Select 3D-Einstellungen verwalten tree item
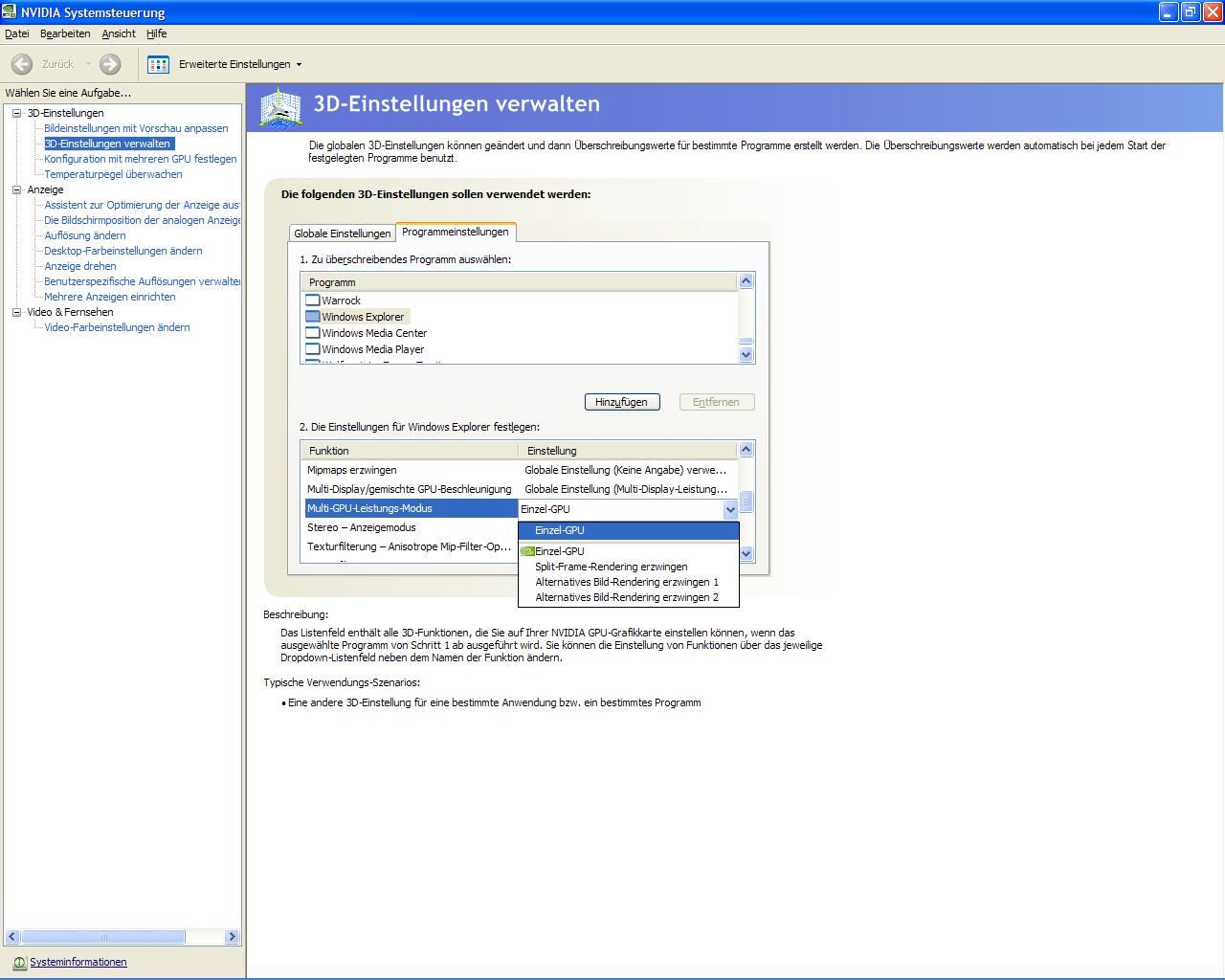1225x980 pixels. point(109,144)
